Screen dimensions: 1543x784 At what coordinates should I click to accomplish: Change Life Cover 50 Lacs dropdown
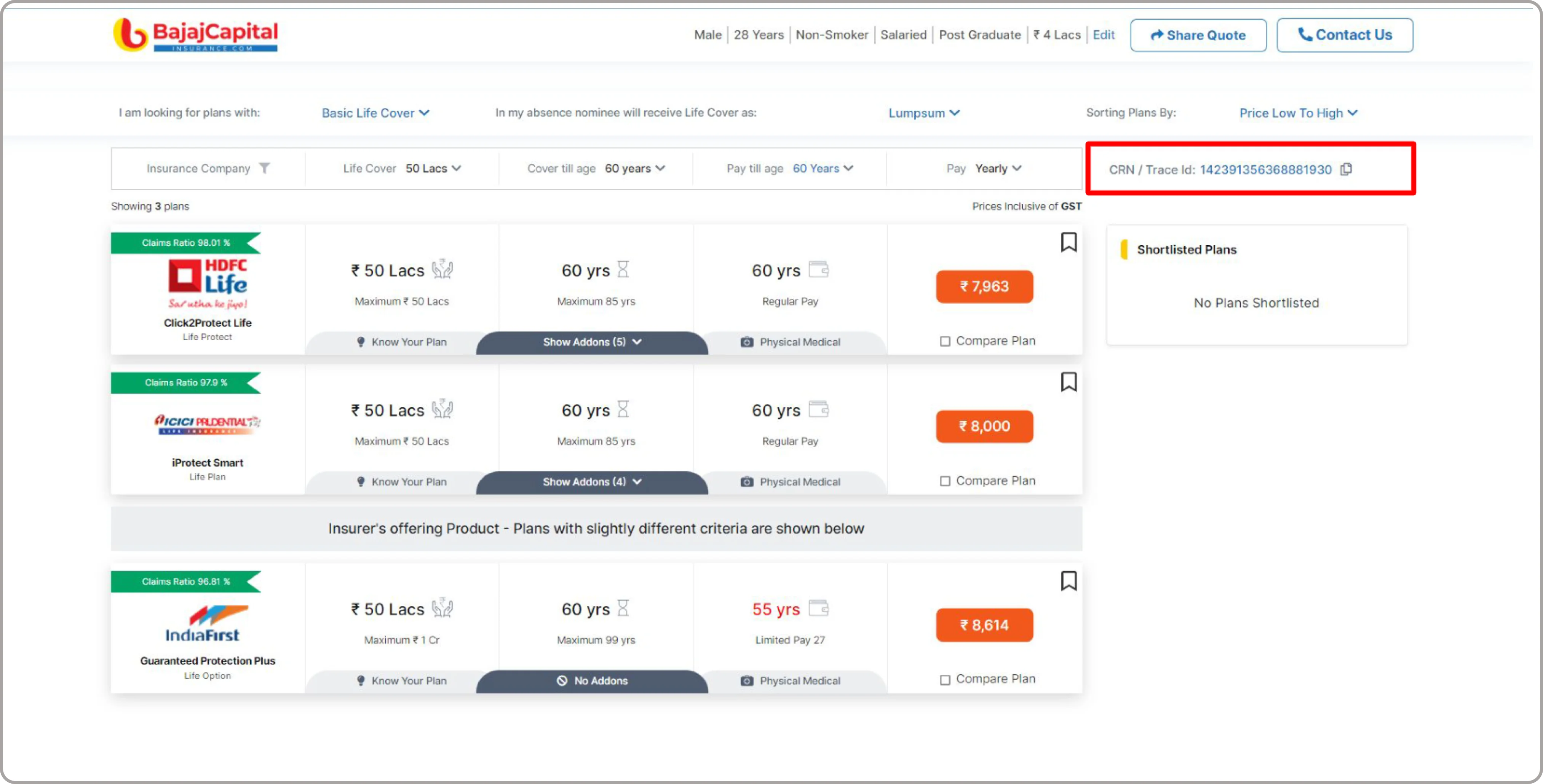pyautogui.click(x=433, y=169)
